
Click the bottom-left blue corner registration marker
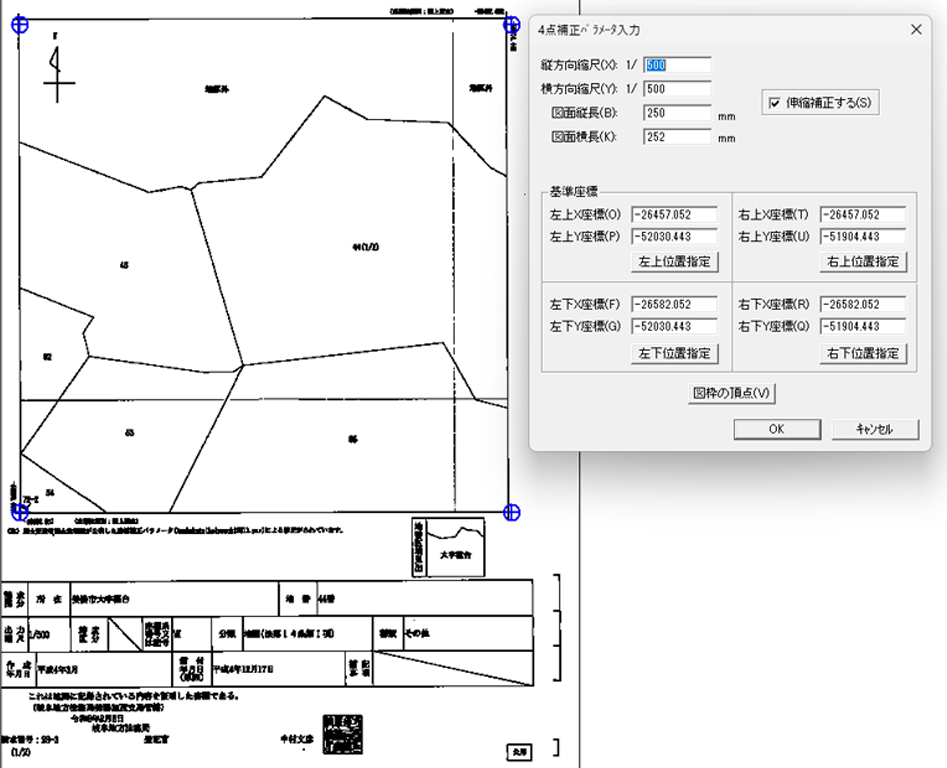tap(19, 511)
